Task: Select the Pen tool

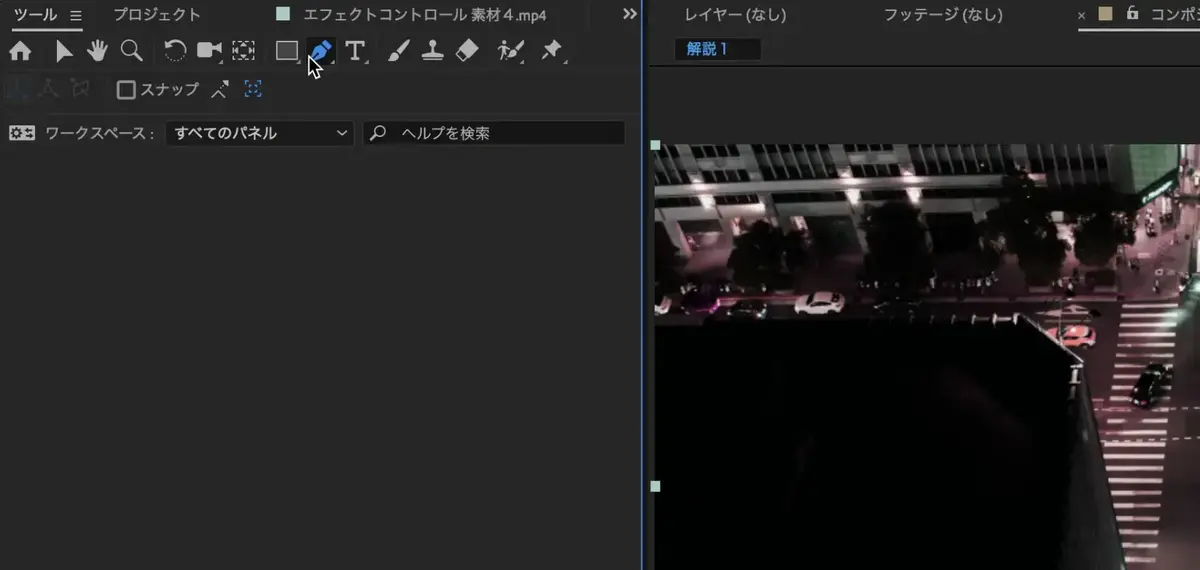Action: tap(321, 50)
